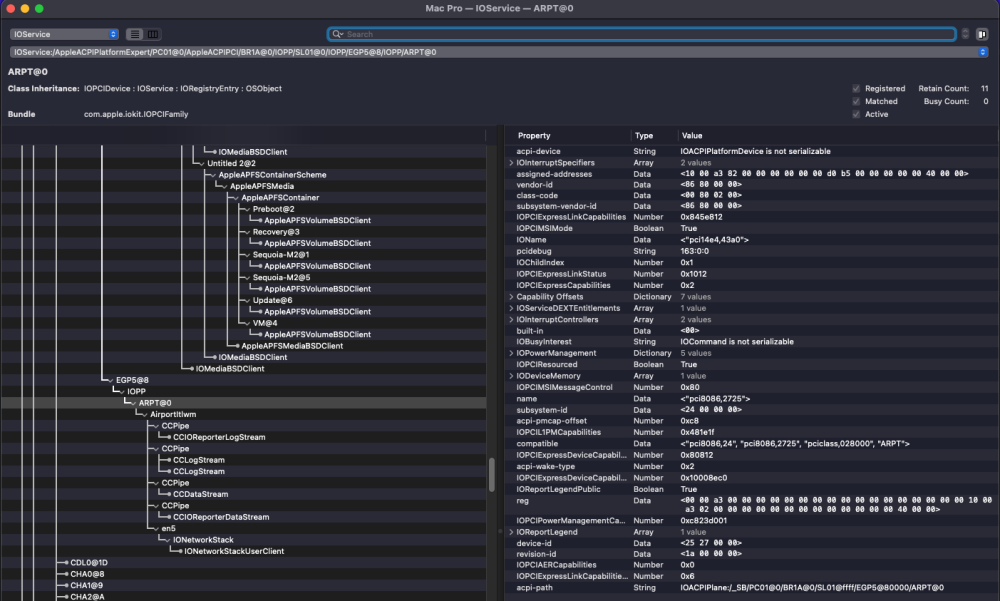Expand the IODeviceMemory array
1000x601 pixels.
coord(511,376)
